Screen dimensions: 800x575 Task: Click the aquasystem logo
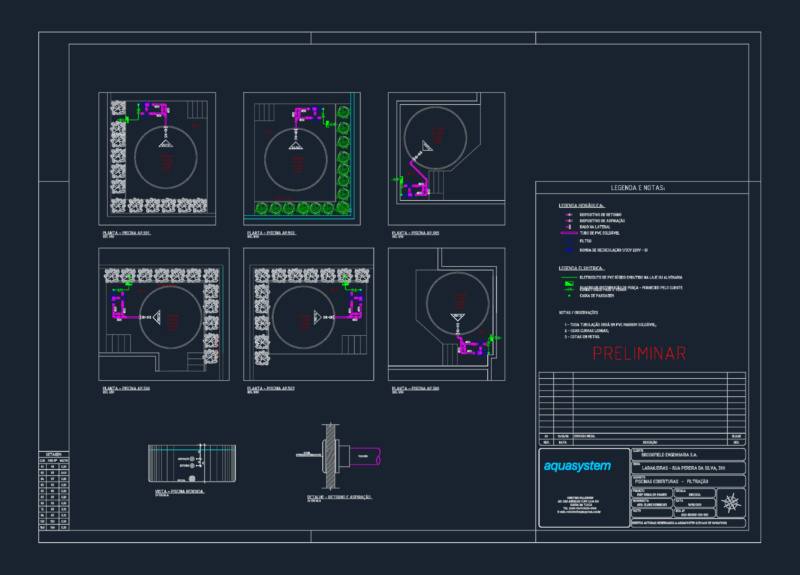577,466
